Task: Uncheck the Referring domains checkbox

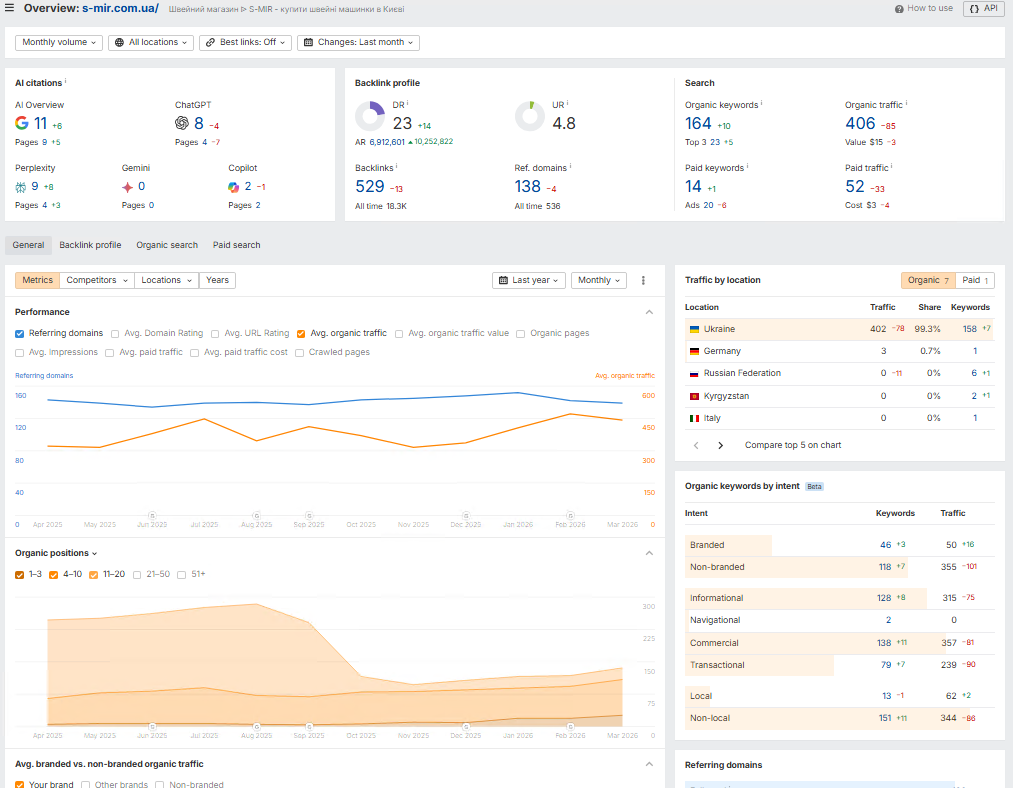Action: [20, 333]
